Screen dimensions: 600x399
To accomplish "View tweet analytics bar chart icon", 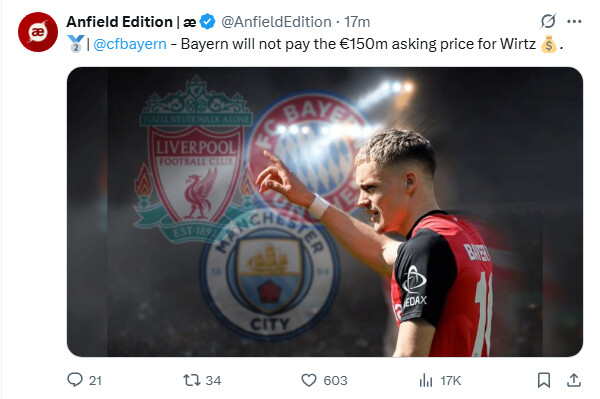I will coord(426,380).
